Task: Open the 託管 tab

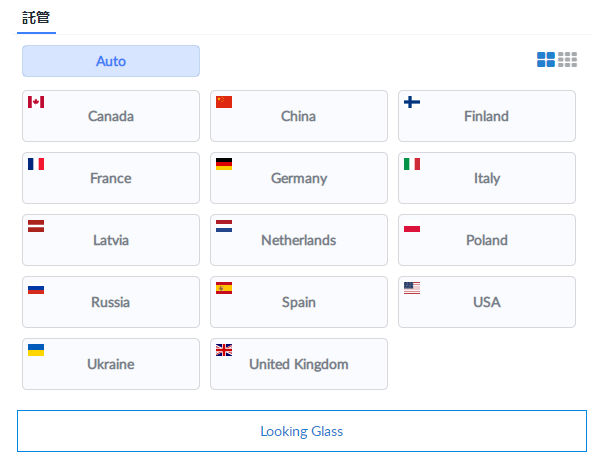Action: click(x=36, y=18)
